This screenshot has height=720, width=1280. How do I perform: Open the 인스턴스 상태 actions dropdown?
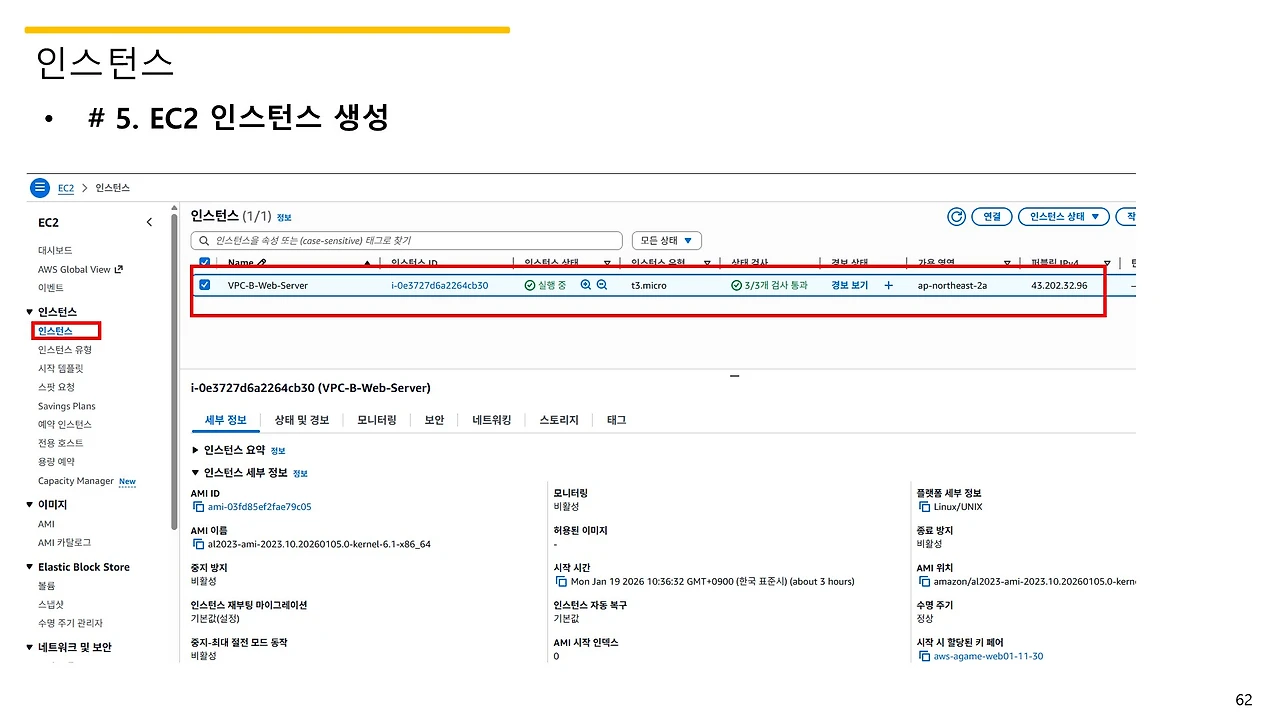pos(1064,216)
